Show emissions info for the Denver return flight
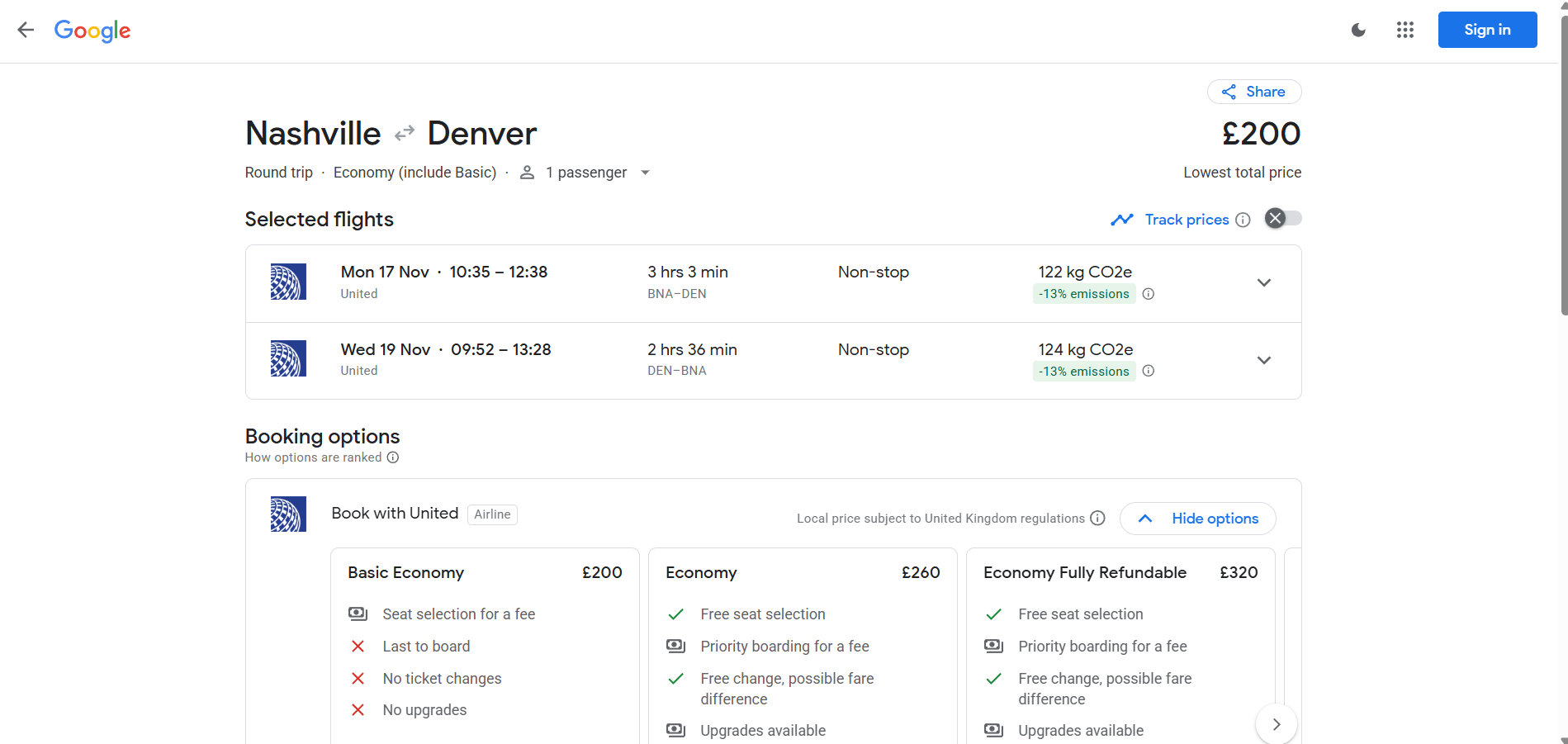 (x=1148, y=372)
